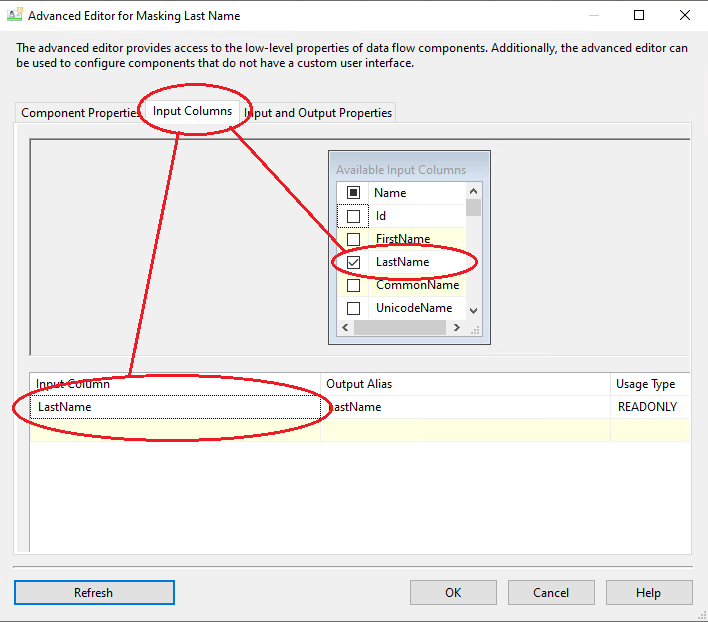Viewport: 708px width, 622px height.
Task: Edit the LastName Output Alias cell
Action: pyautogui.click(x=465, y=407)
